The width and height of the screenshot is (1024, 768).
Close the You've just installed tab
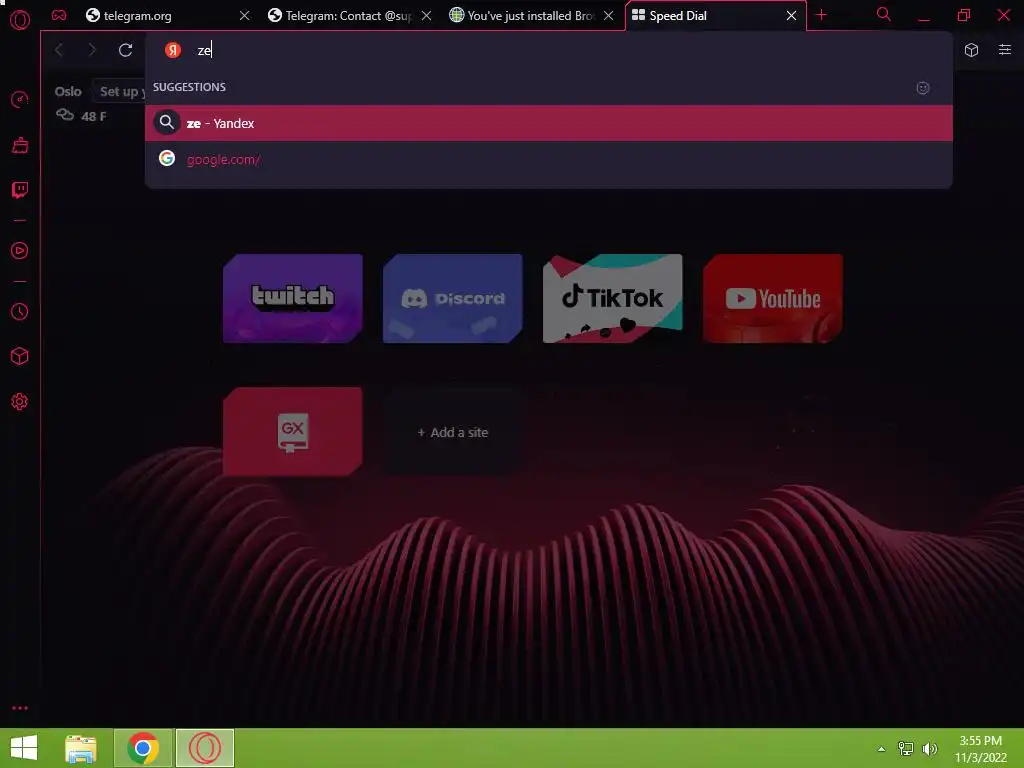[x=609, y=15]
